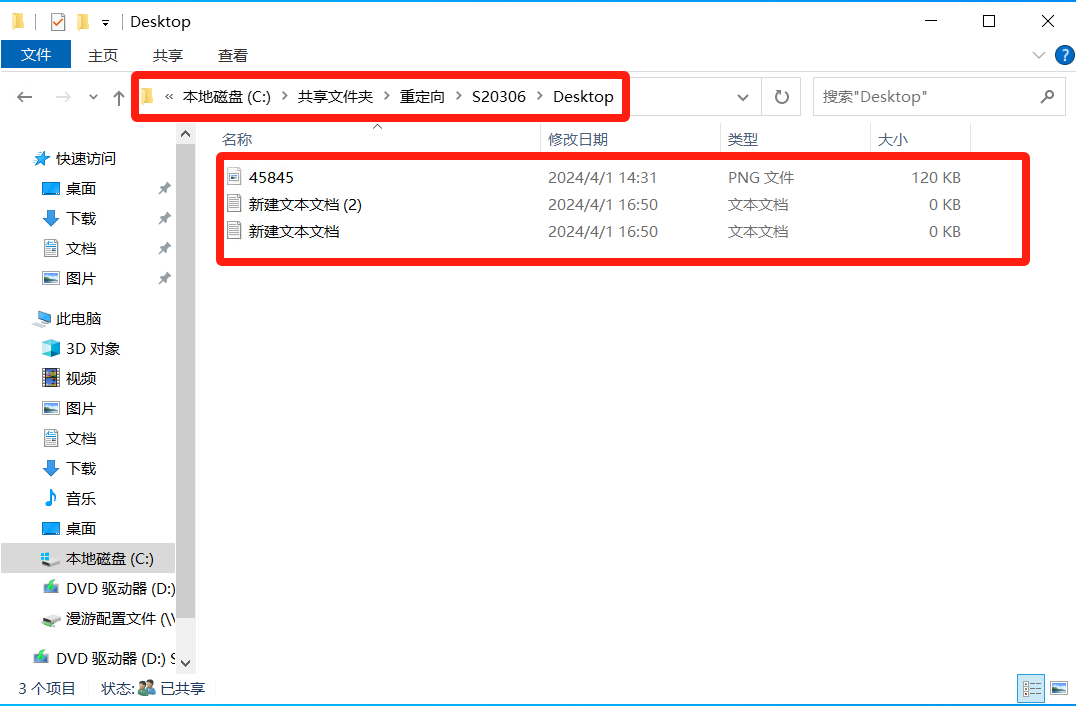Click the 共享文件夹 breadcrumb segment
Viewport: 1076px width, 706px height.
(x=335, y=96)
